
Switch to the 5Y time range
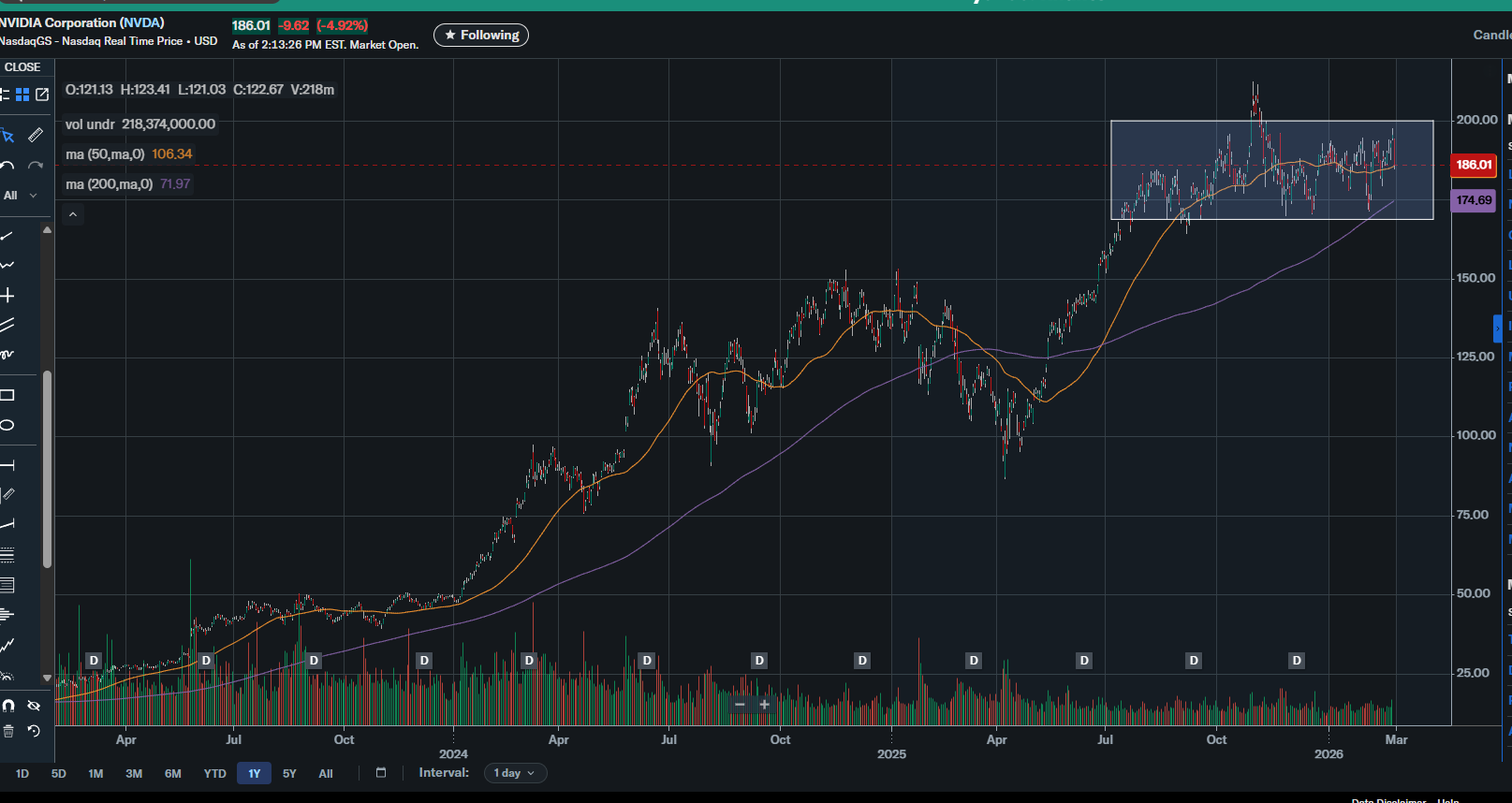coord(289,774)
